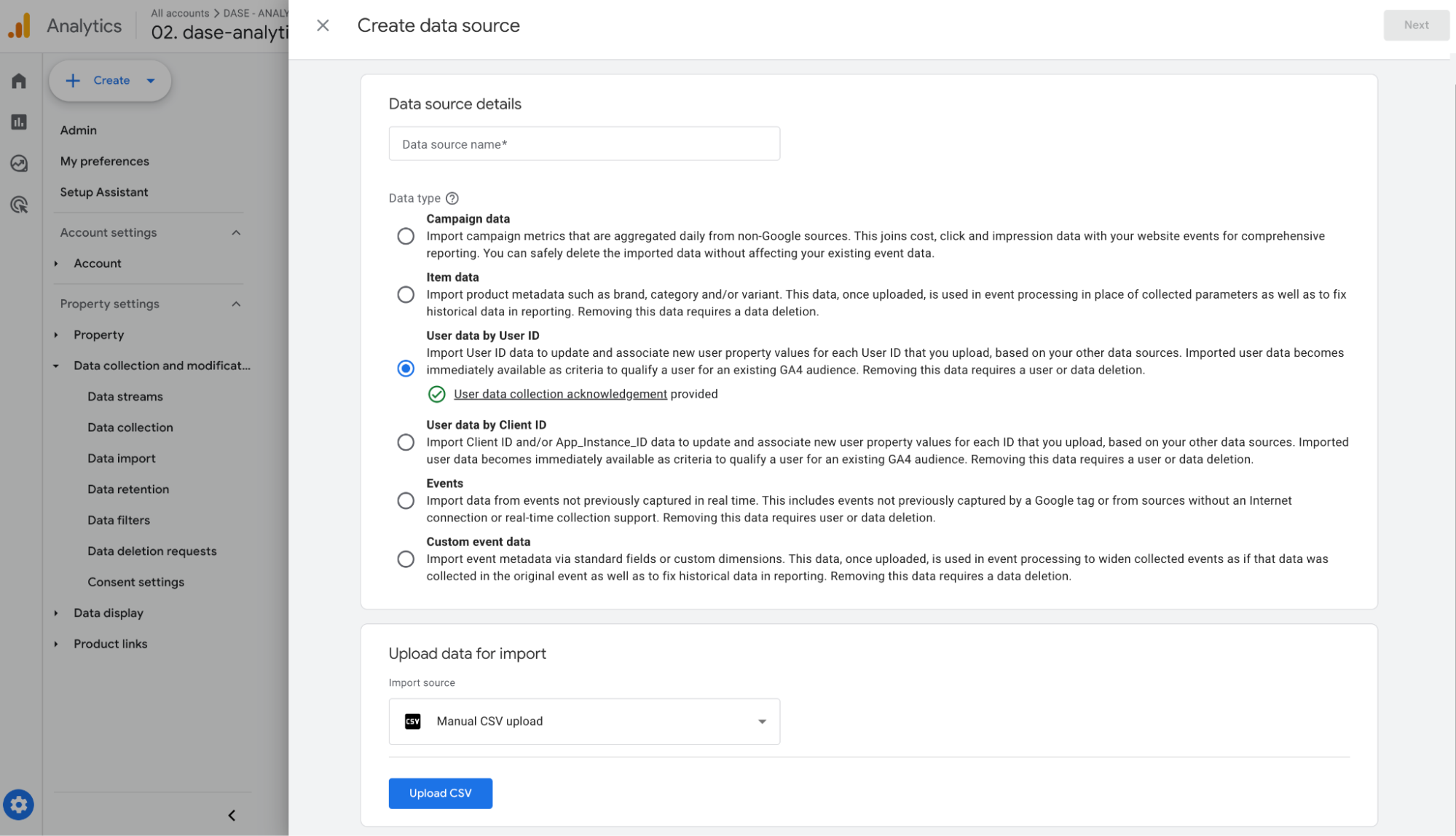Open Home from the left navigation rail
Image resolution: width=1456 pixels, height=836 pixels.
click(x=18, y=82)
